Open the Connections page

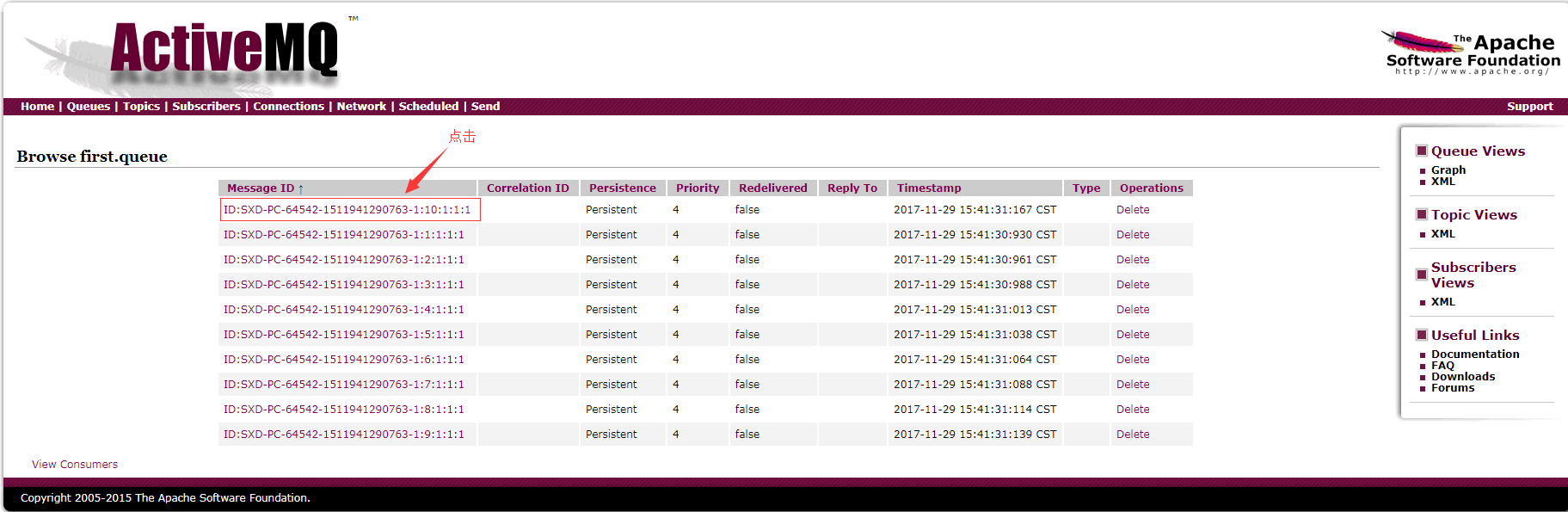point(288,106)
